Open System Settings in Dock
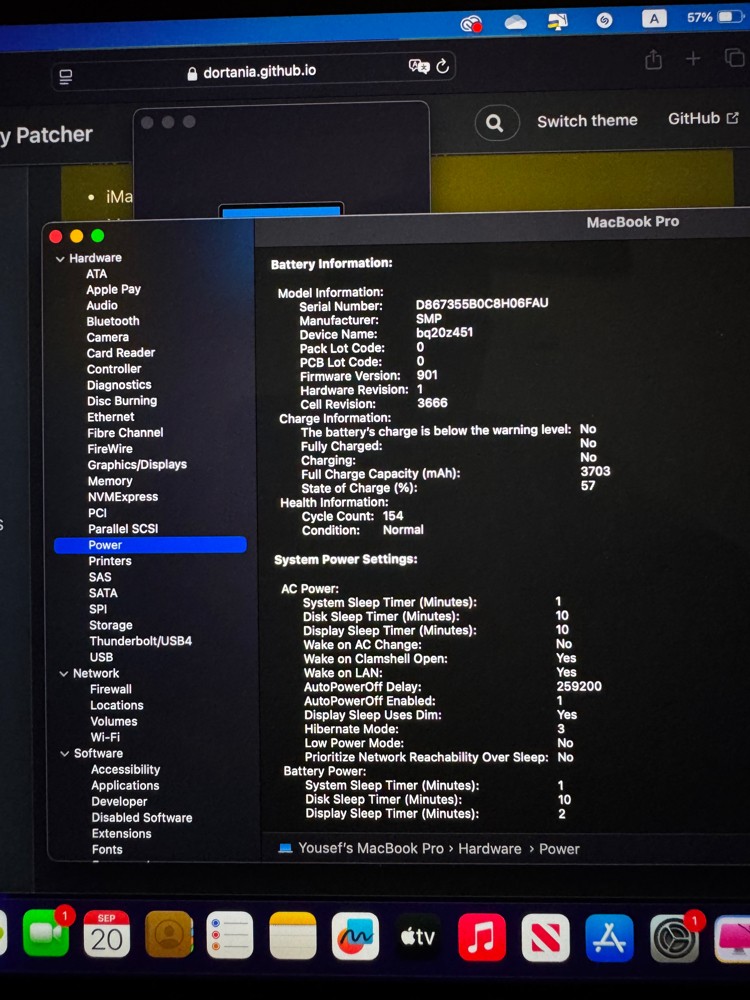 point(675,939)
